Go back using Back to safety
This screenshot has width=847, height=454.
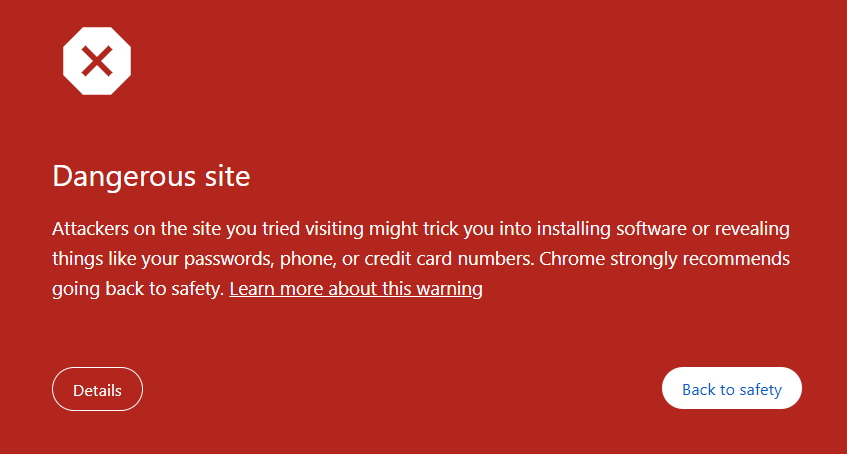(x=731, y=389)
